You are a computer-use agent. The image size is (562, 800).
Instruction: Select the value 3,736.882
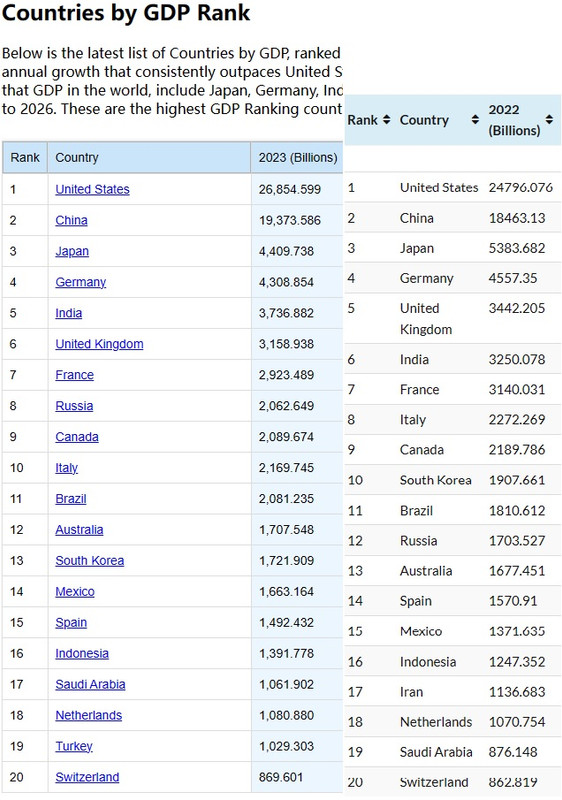286,313
